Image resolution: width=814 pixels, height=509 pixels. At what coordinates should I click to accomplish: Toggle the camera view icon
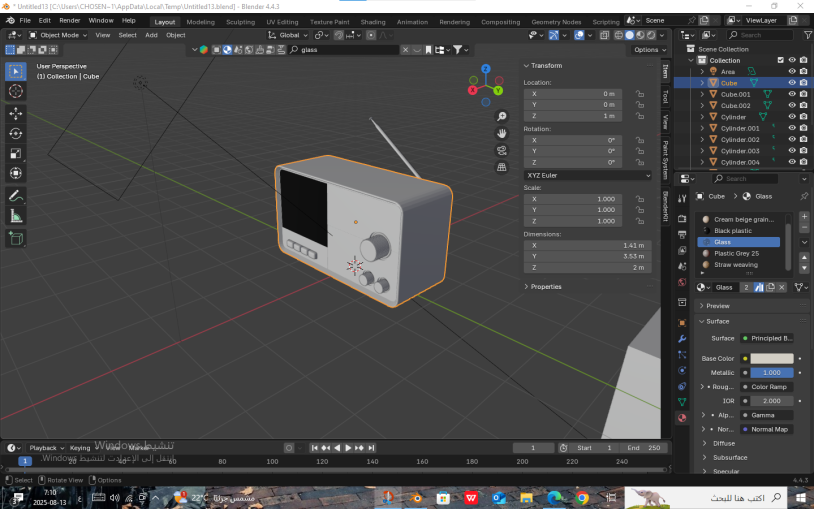501,151
